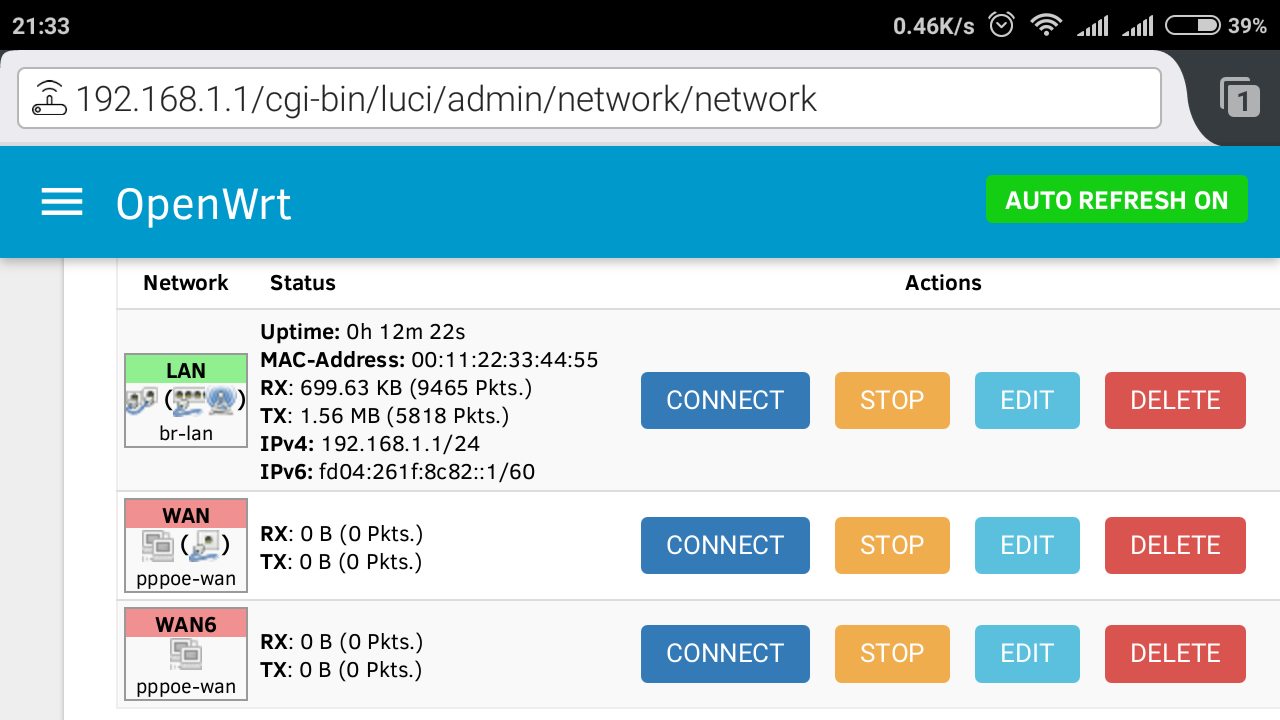The height and width of the screenshot is (720, 1280).
Task: Stop the LAN interface
Action: 892,400
